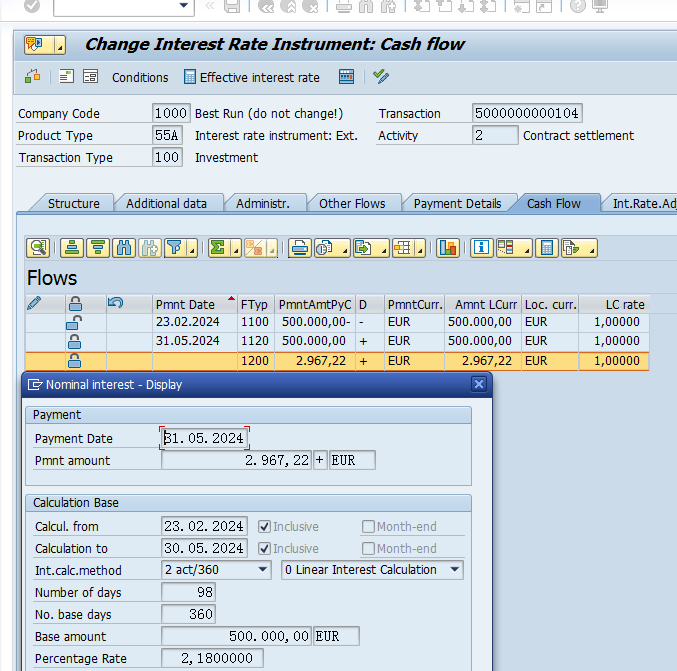This screenshot has height=671, width=677.
Task: Open the graphic chart icon
Action: point(447,247)
